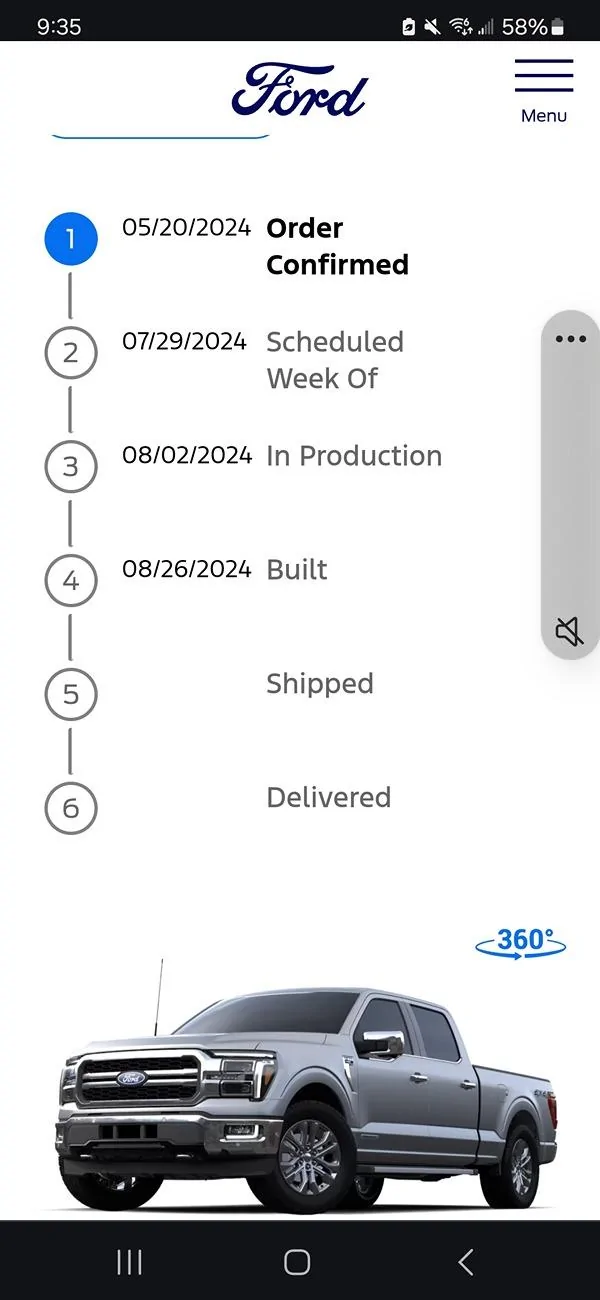The image size is (600, 1300).
Task: View the In Production milestone text
Action: pos(354,455)
